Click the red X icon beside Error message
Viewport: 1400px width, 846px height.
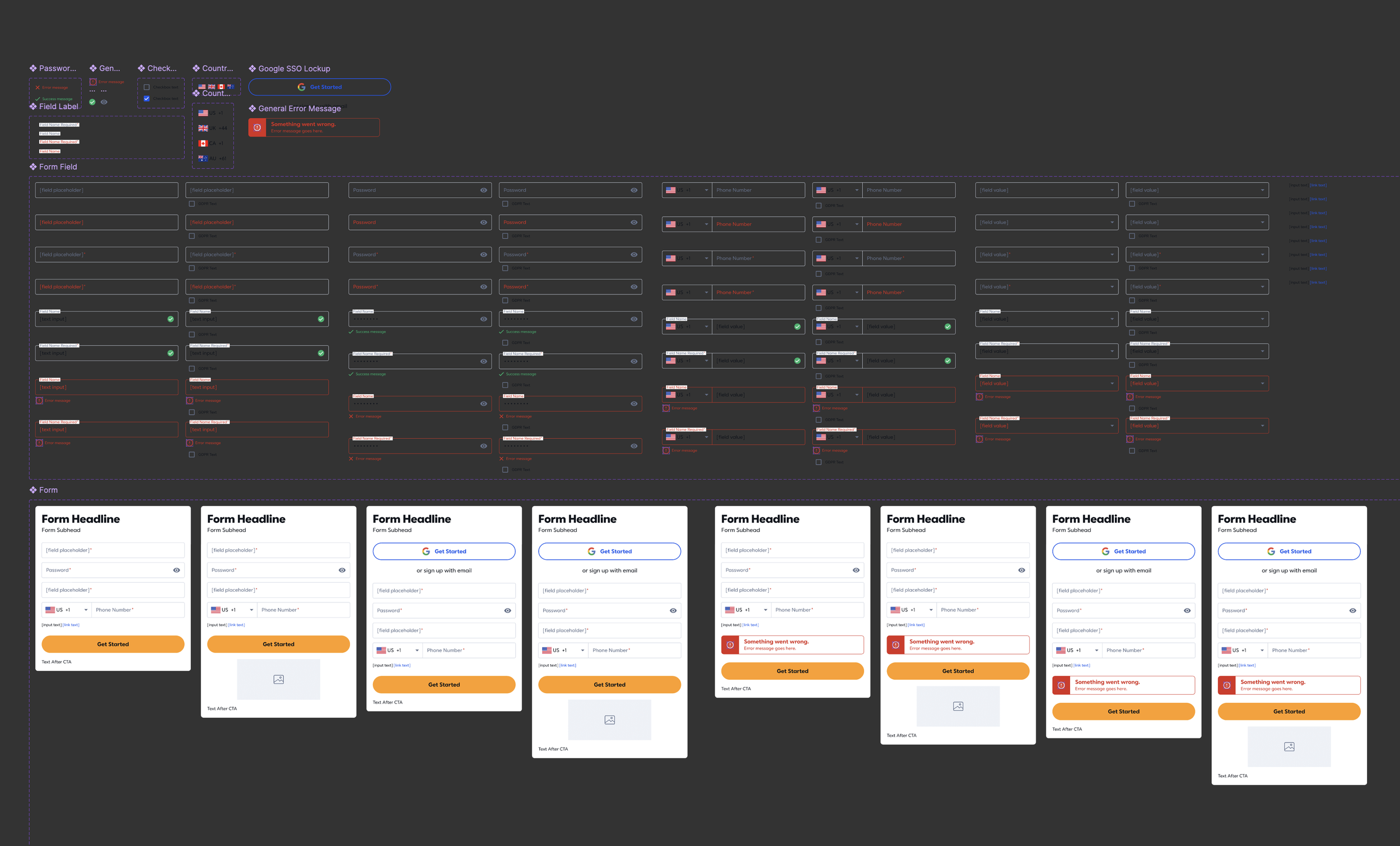tap(38, 87)
